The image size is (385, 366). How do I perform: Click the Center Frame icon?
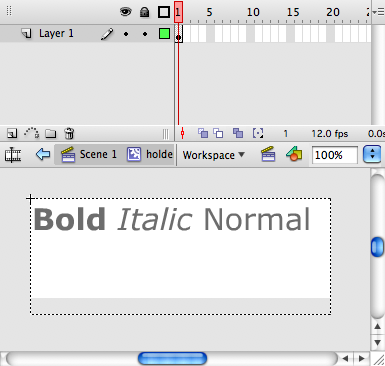(x=182, y=133)
